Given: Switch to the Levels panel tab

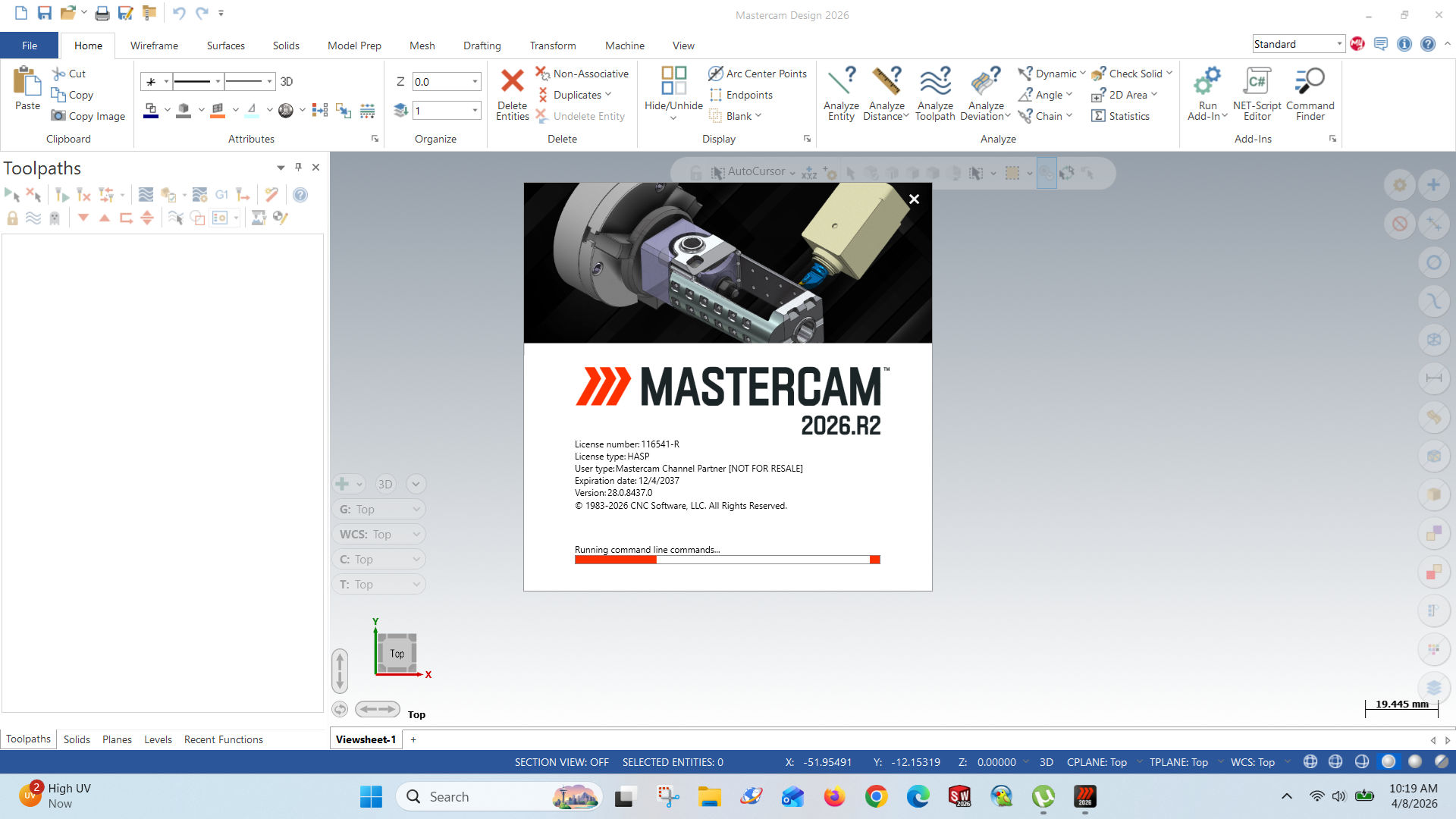Looking at the screenshot, I should point(158,739).
